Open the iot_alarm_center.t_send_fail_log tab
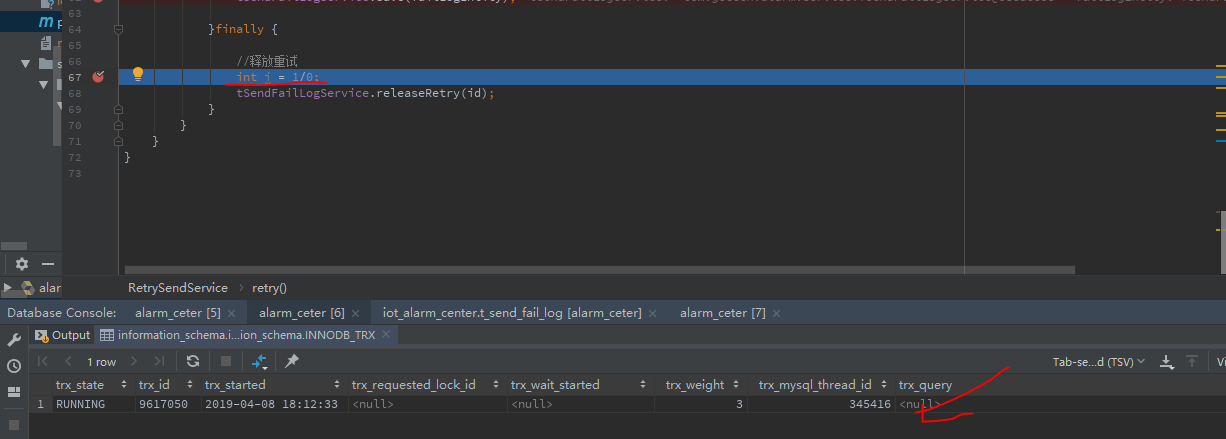 click(512, 313)
